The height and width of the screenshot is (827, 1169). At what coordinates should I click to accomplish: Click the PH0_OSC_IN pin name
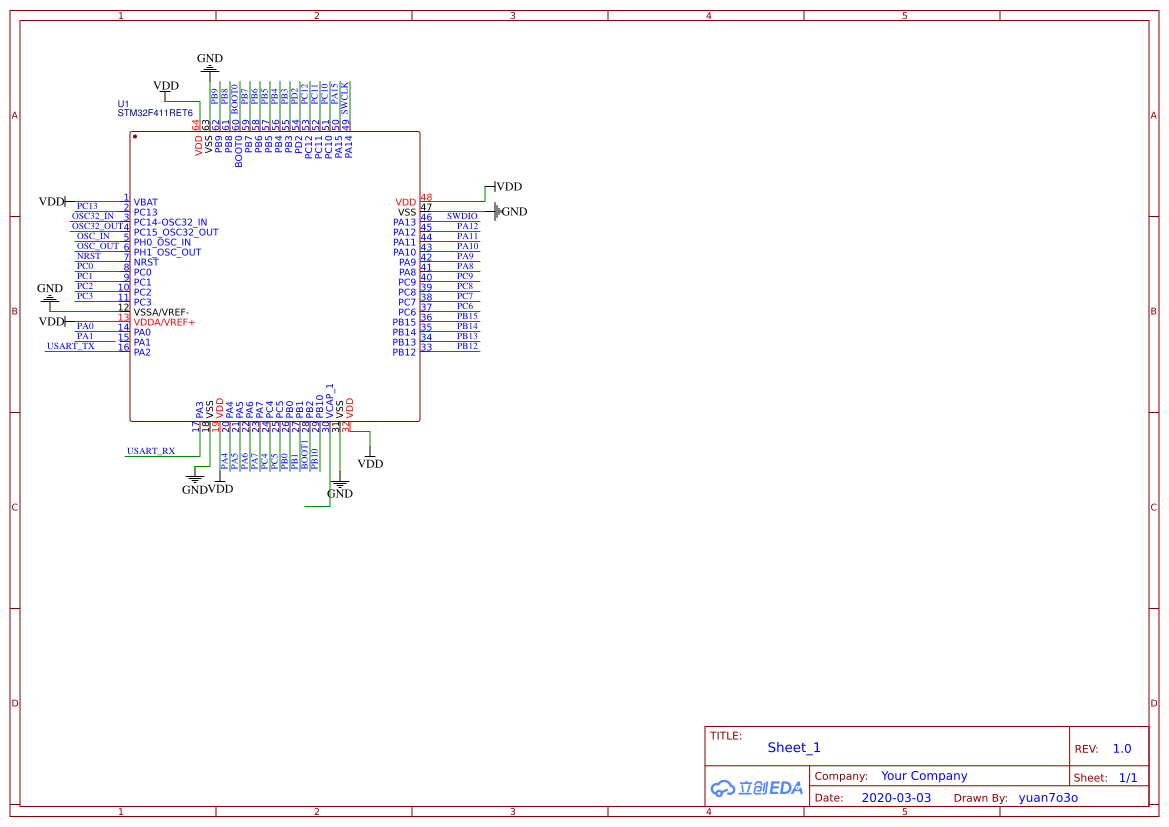point(163,242)
